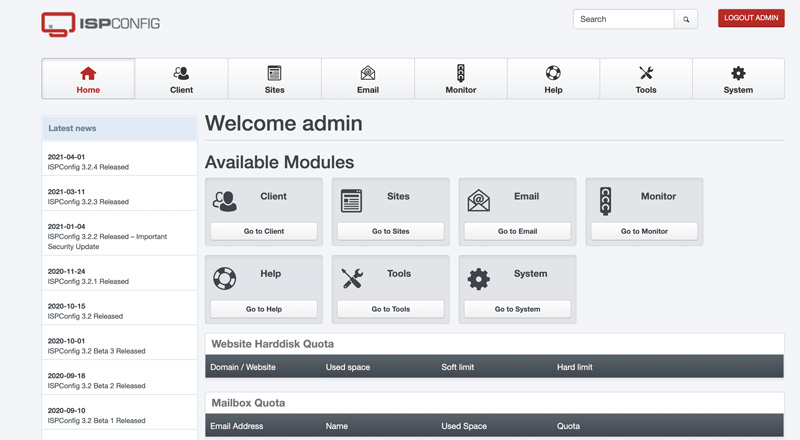This screenshot has height=440, width=800.
Task: Switch to the Client tab label
Action: [x=182, y=90]
